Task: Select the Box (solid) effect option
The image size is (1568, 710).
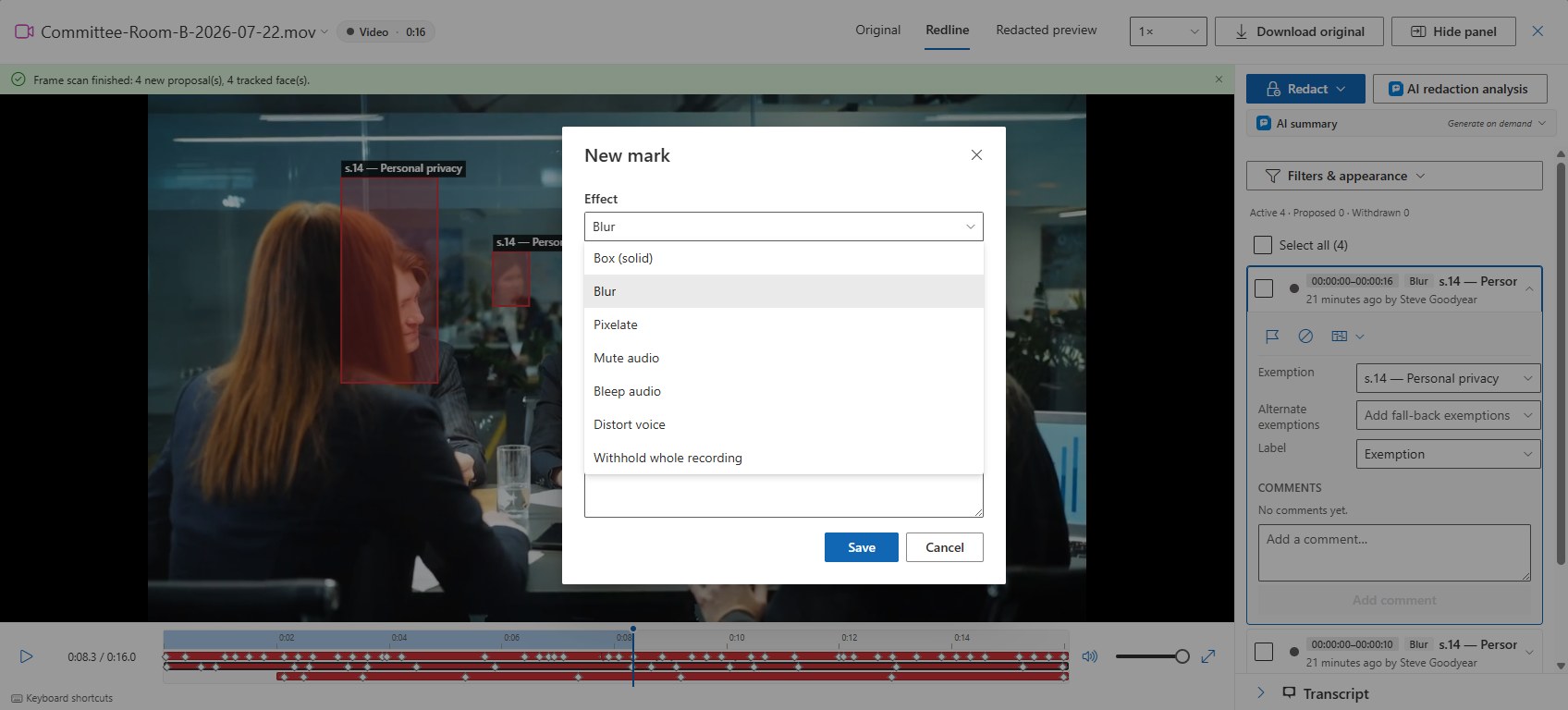Action: click(783, 258)
